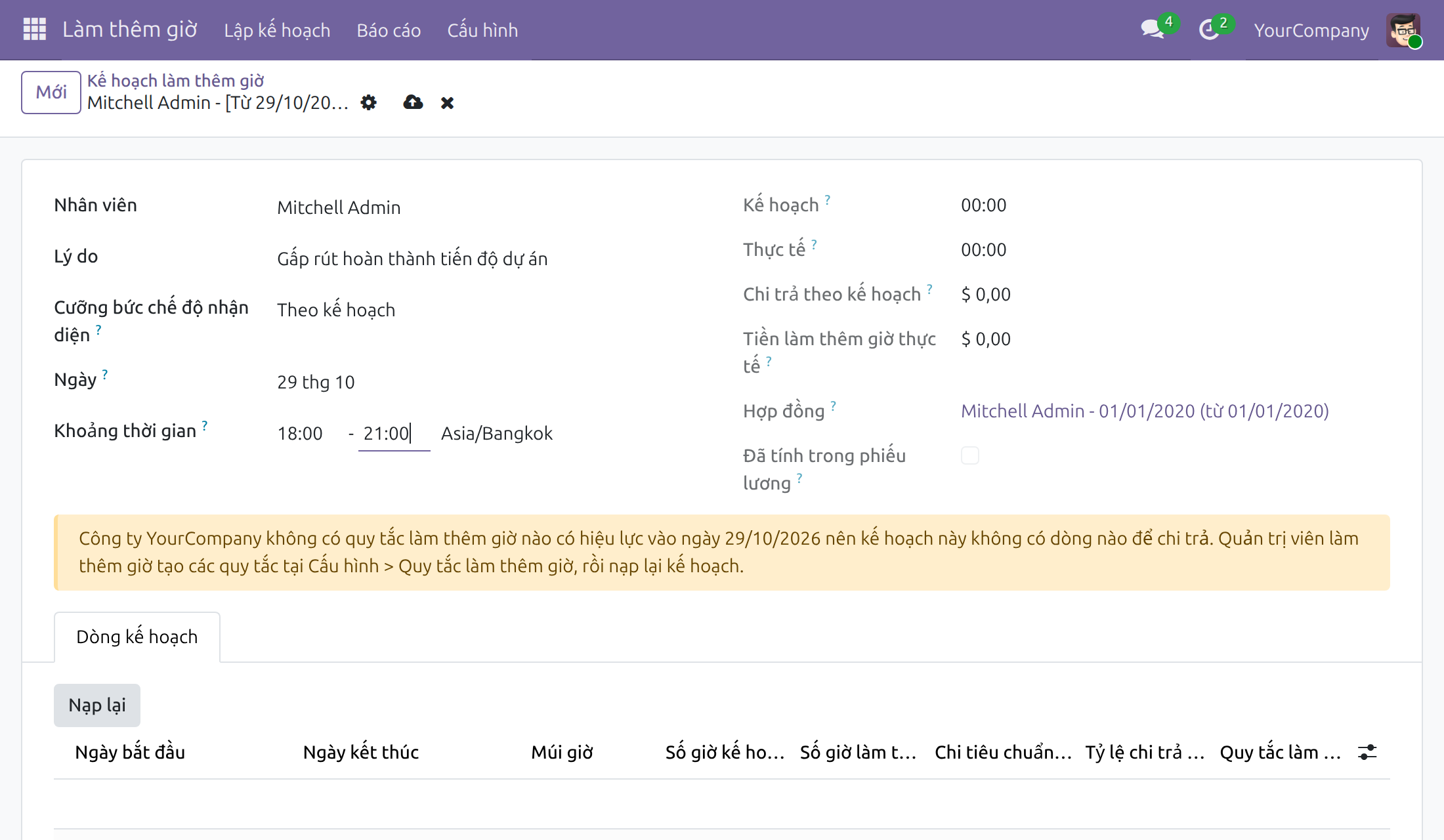Screen dimensions: 1444x840
Task: Open the Lập kế hoạch menu
Action: click(277, 30)
